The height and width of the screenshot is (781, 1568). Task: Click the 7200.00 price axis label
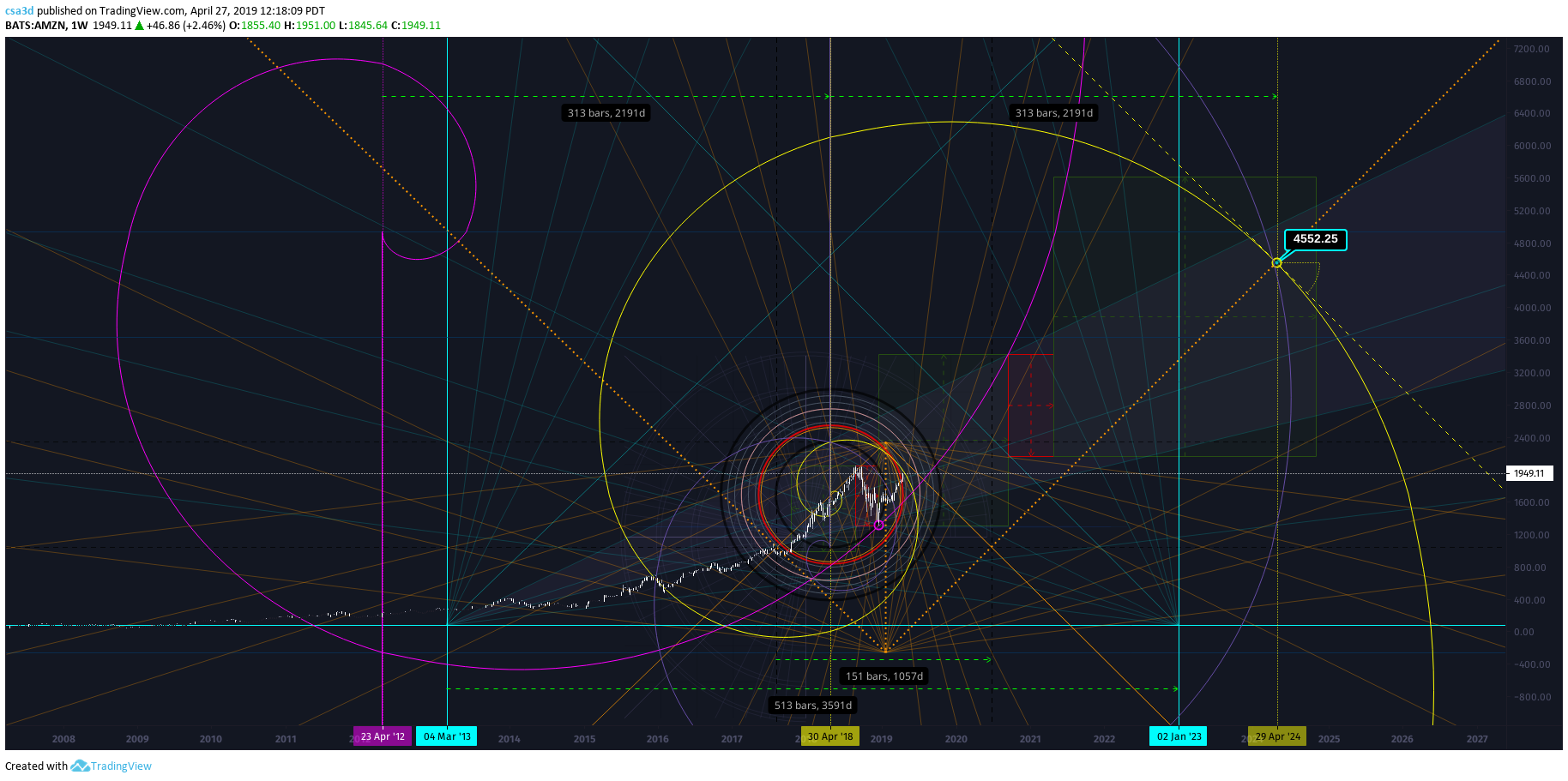[1532, 49]
